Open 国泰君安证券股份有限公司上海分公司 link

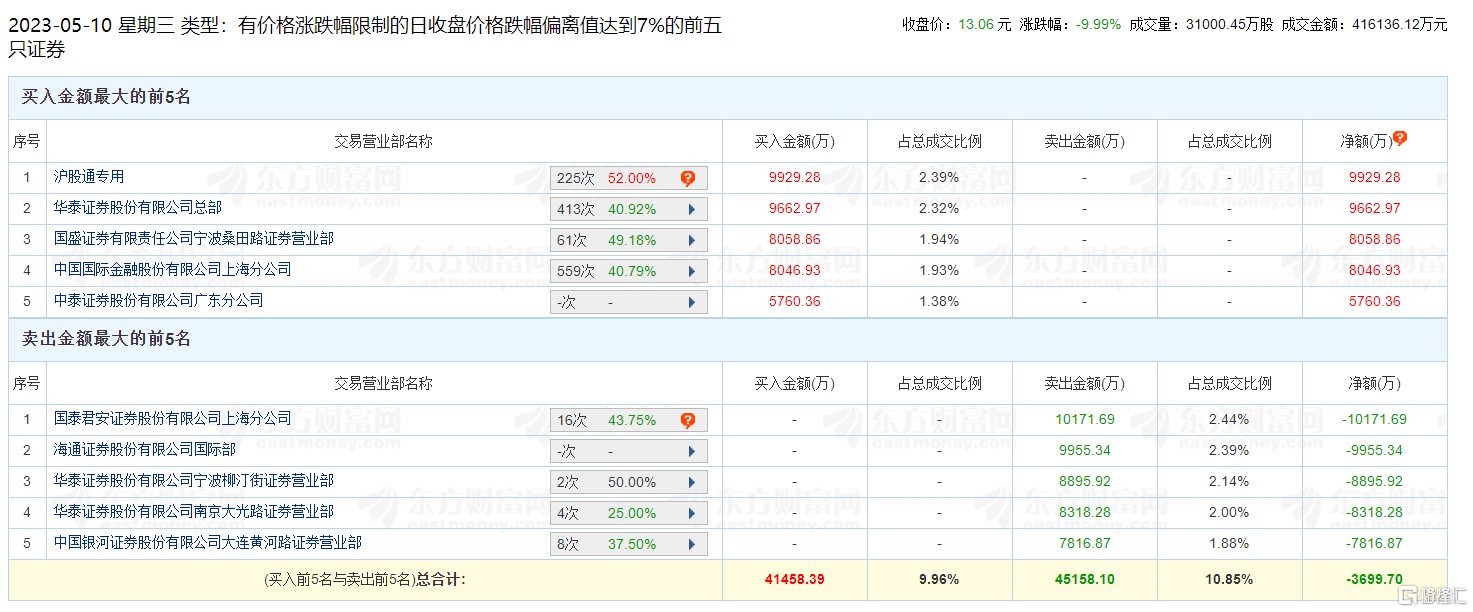pos(173,419)
